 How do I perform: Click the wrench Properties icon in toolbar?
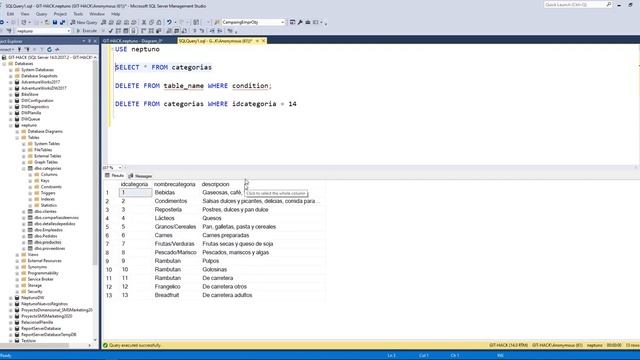point(300,22)
